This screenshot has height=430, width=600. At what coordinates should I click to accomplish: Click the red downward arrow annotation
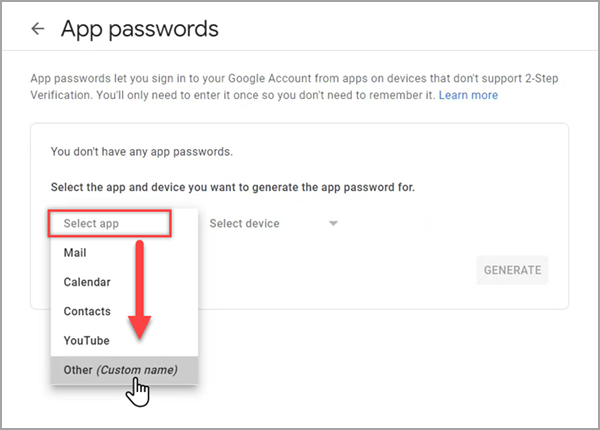(x=140, y=290)
